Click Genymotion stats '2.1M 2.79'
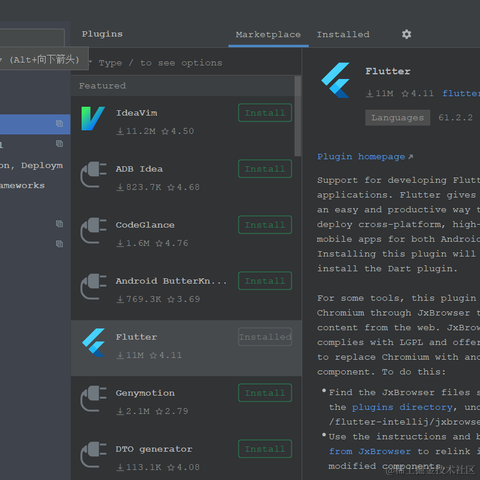The height and width of the screenshot is (480, 480). (x=152, y=411)
